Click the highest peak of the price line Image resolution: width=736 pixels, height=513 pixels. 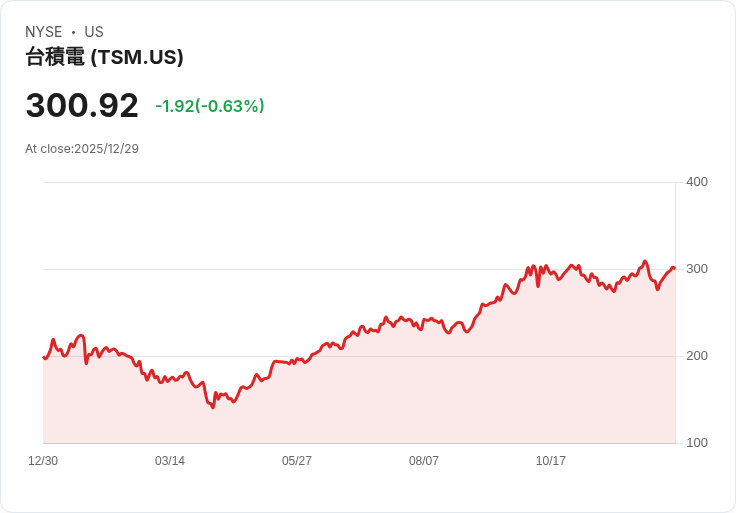click(645, 261)
